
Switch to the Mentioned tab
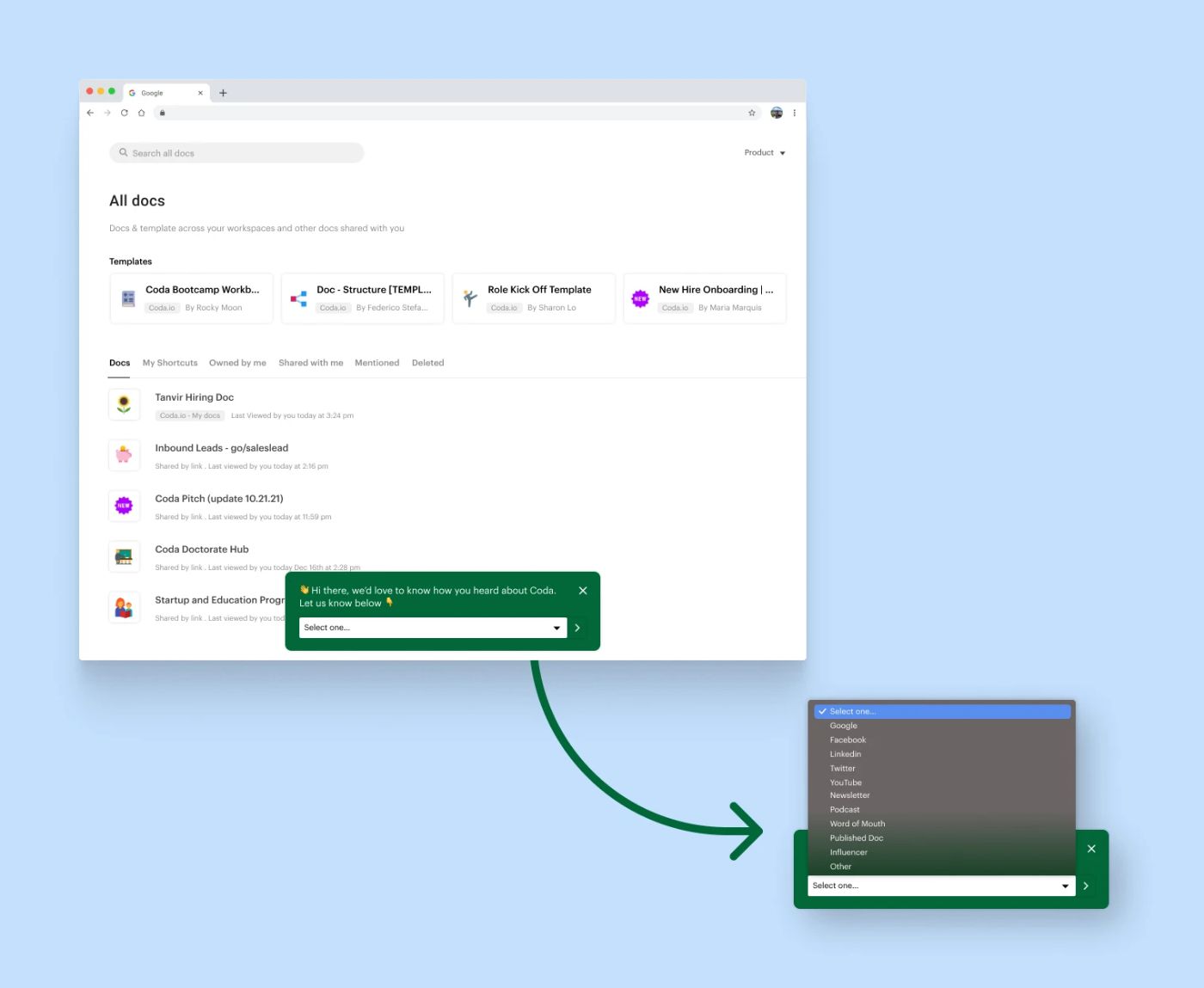coord(377,363)
